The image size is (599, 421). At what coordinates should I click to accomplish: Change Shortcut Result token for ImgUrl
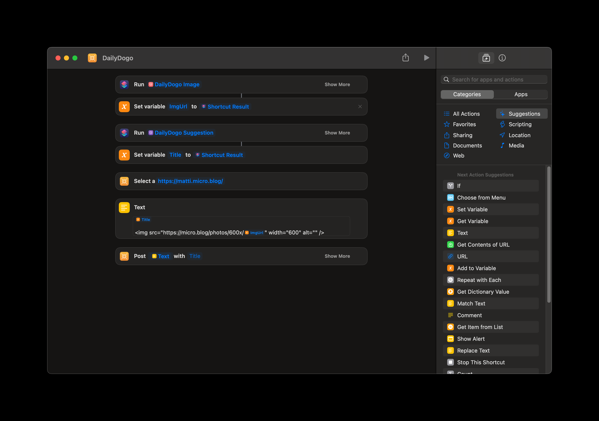point(225,107)
